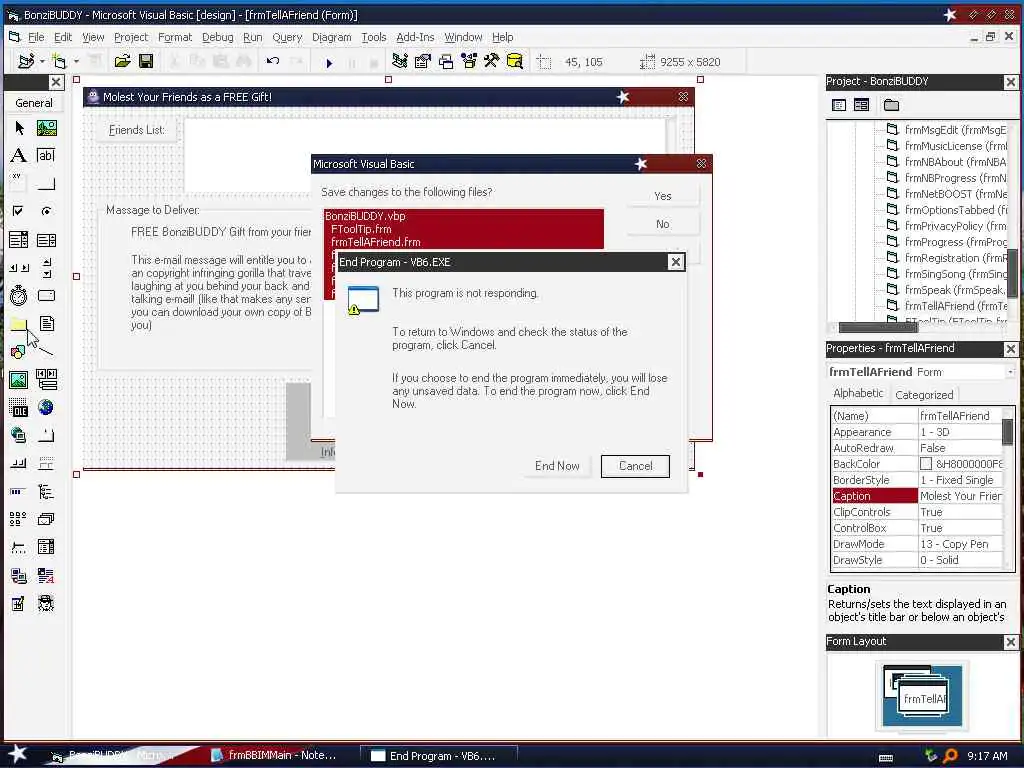Select the CheckBox control tool
Image resolution: width=1024 pixels, height=768 pixels.
point(19,211)
